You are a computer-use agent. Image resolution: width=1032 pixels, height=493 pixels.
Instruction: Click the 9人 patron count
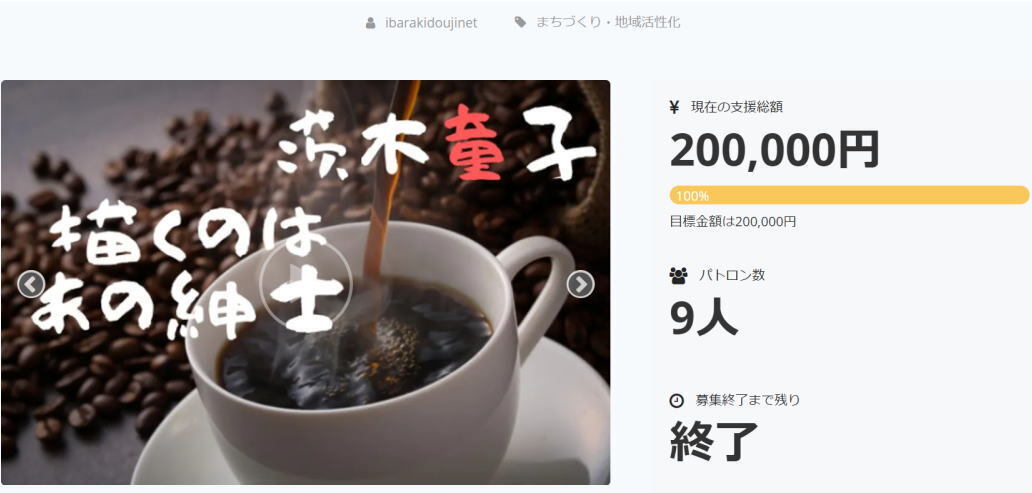(x=704, y=319)
